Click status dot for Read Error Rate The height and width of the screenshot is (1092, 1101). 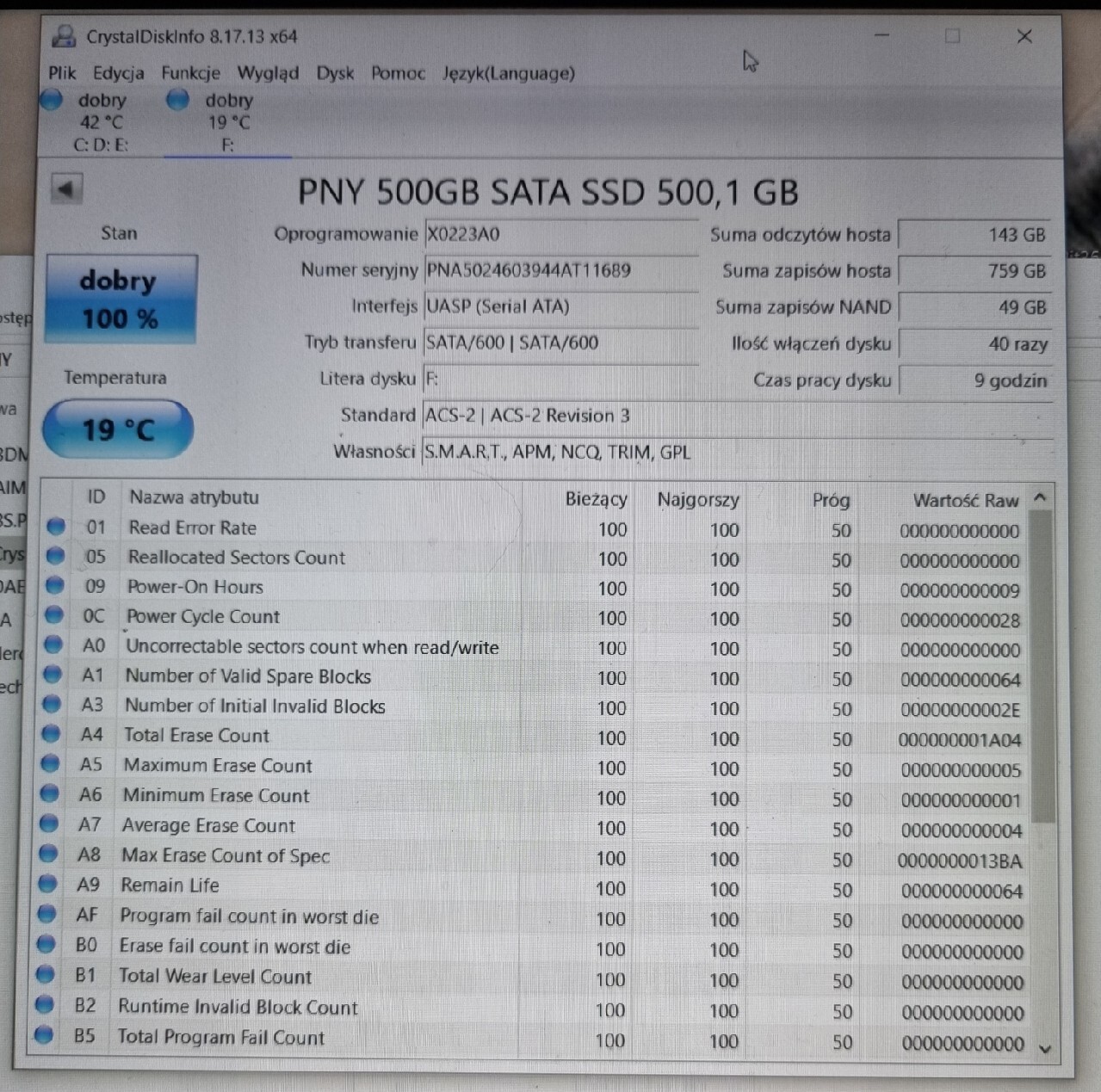(x=56, y=527)
